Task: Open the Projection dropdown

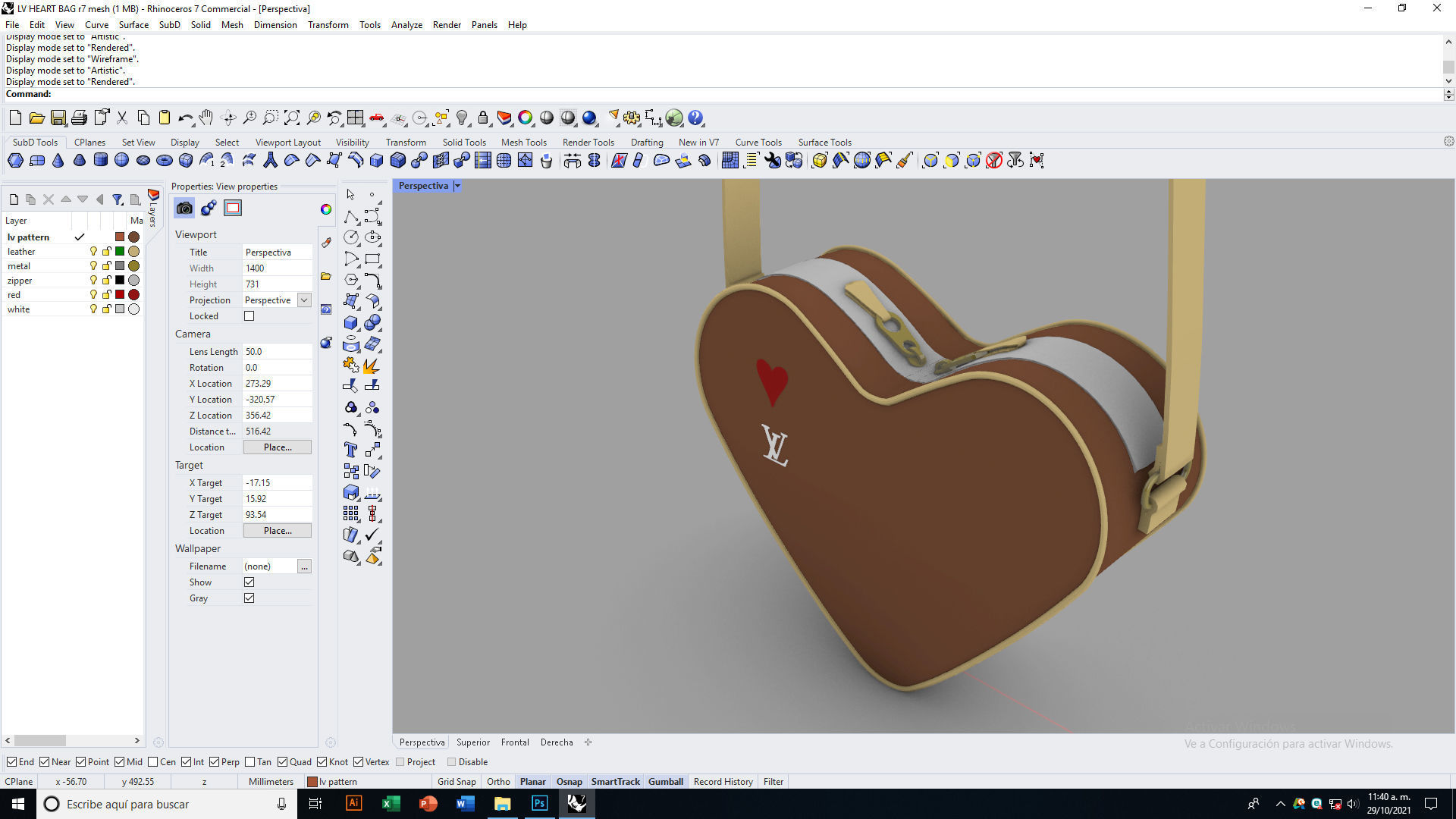Action: click(304, 300)
